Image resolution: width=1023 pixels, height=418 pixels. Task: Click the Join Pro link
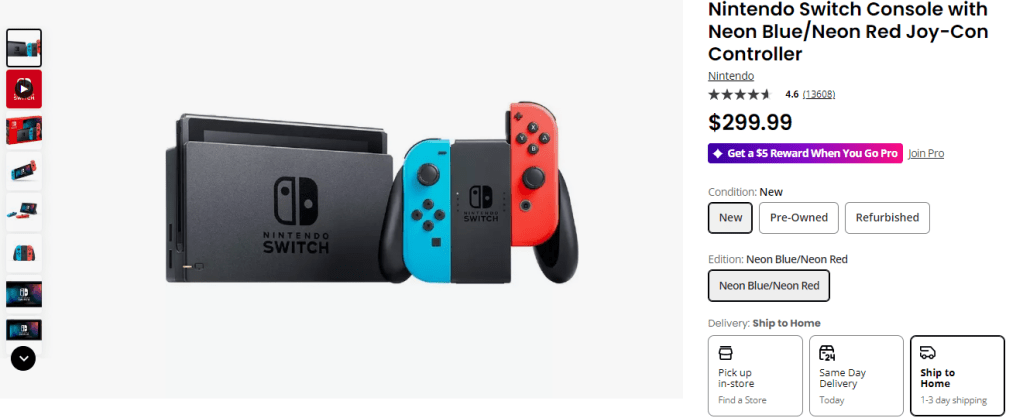[x=926, y=153]
